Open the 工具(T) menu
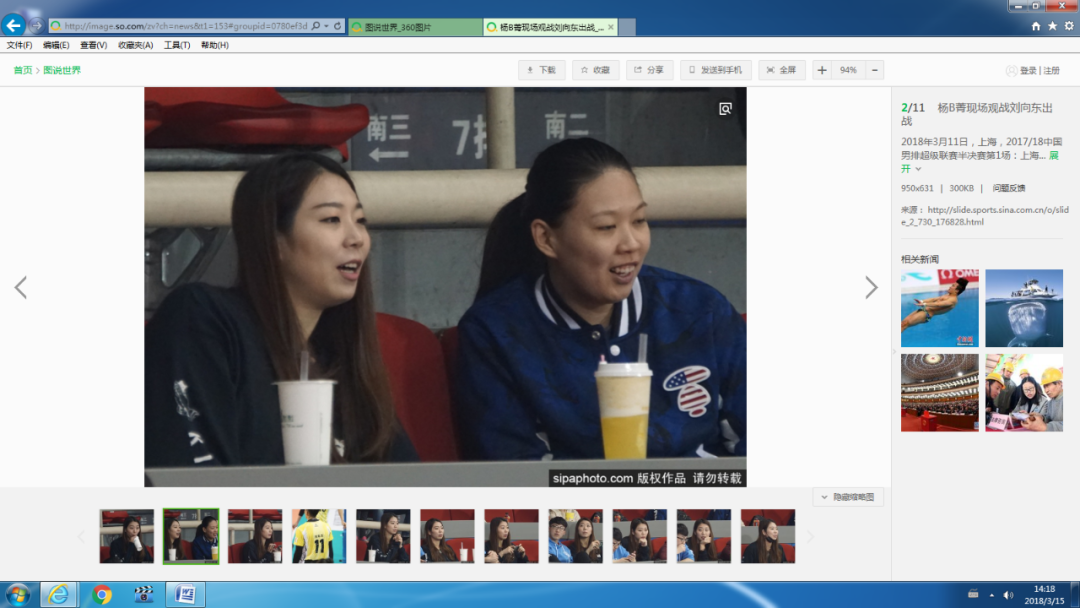1080x608 pixels. pyautogui.click(x=177, y=45)
